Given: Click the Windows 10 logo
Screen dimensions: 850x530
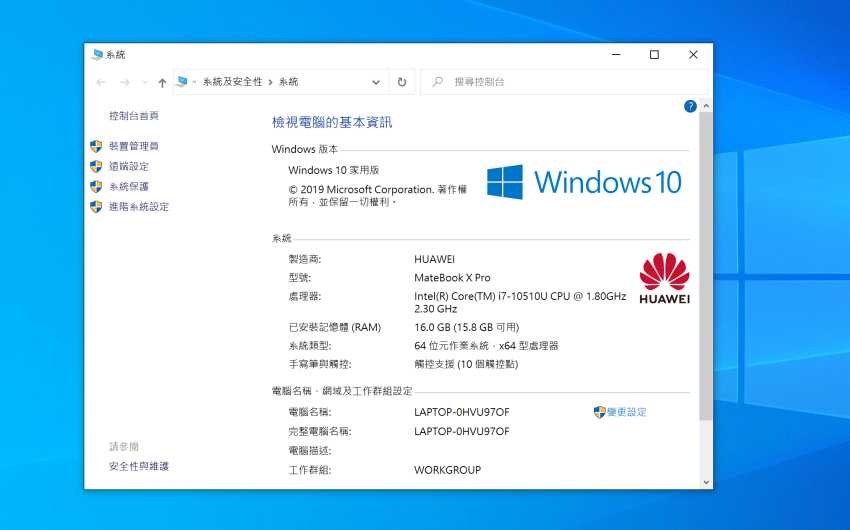Looking at the screenshot, I should [x=584, y=182].
